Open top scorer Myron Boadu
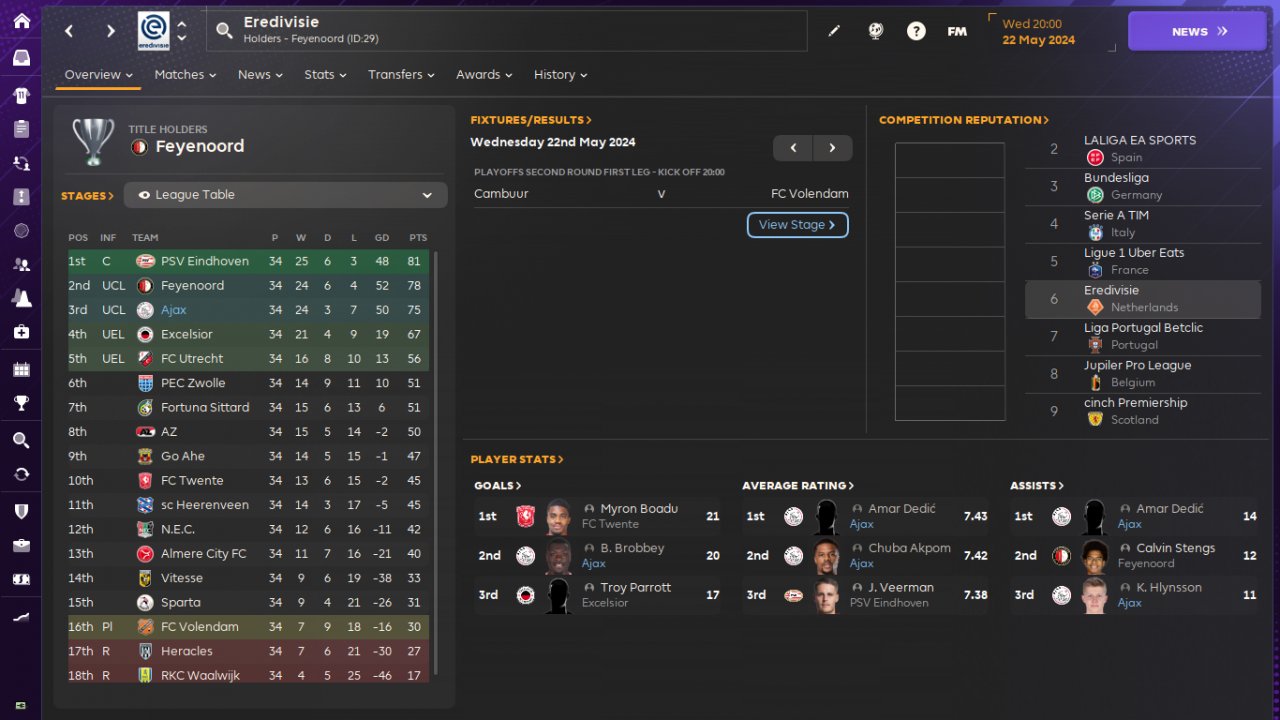This screenshot has height=720, width=1280. pos(639,509)
